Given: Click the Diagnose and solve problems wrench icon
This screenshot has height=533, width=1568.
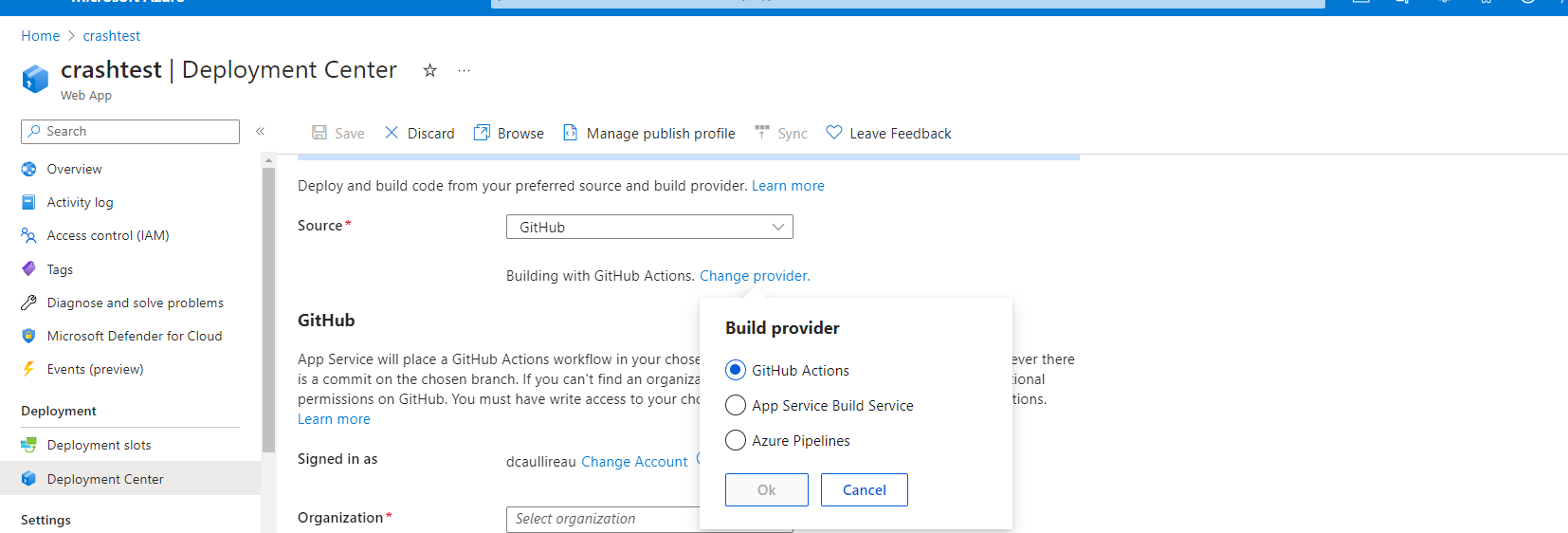Looking at the screenshot, I should (x=29, y=303).
